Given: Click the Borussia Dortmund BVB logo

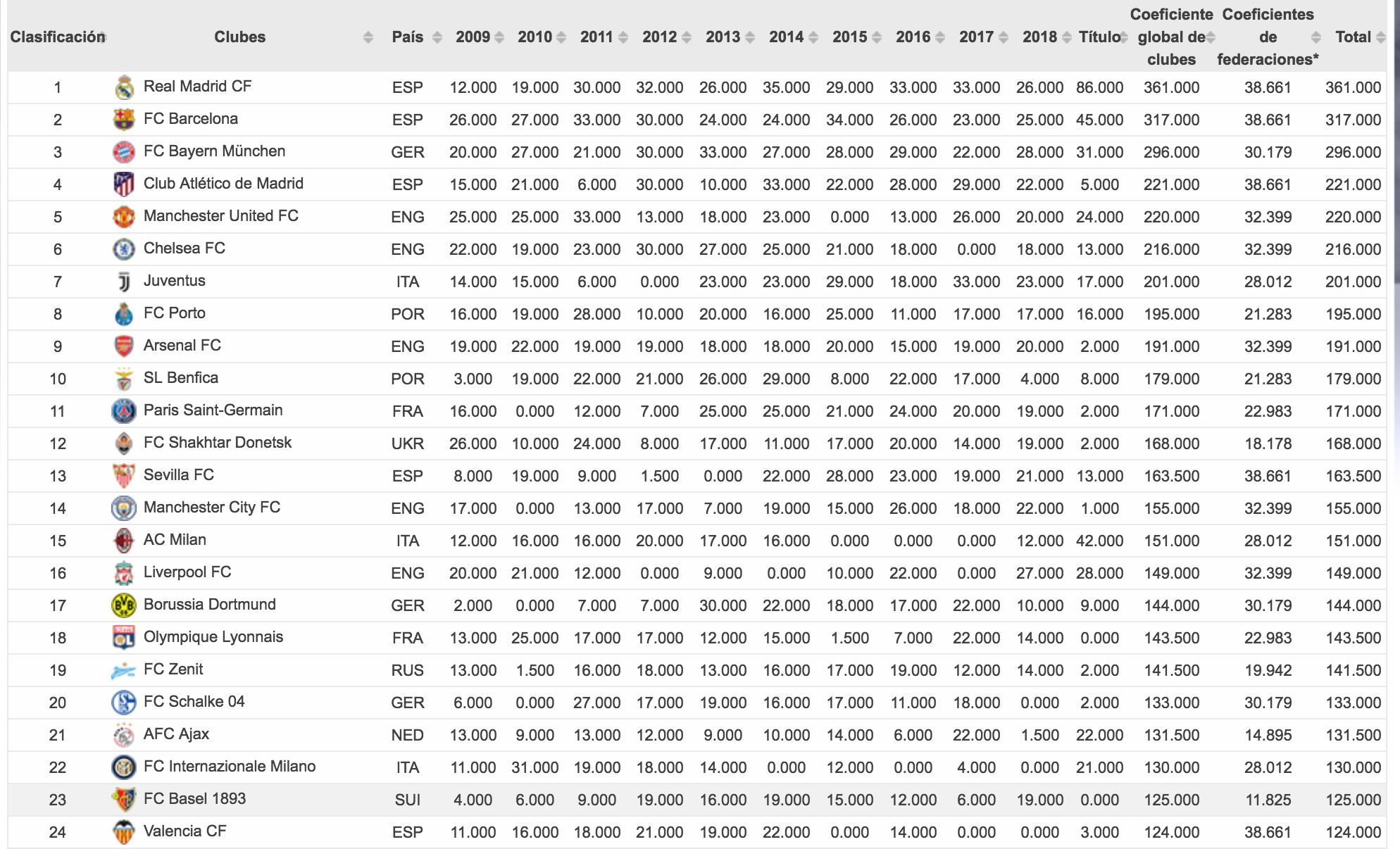Looking at the screenshot, I should pos(124,605).
